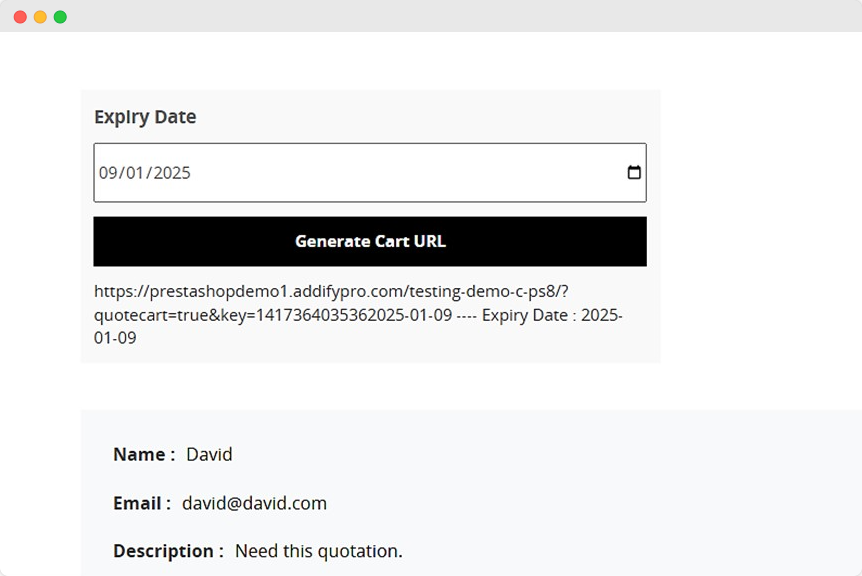Click the generated prestashopdemo1.addifypro.com URL line

[x=330, y=292]
